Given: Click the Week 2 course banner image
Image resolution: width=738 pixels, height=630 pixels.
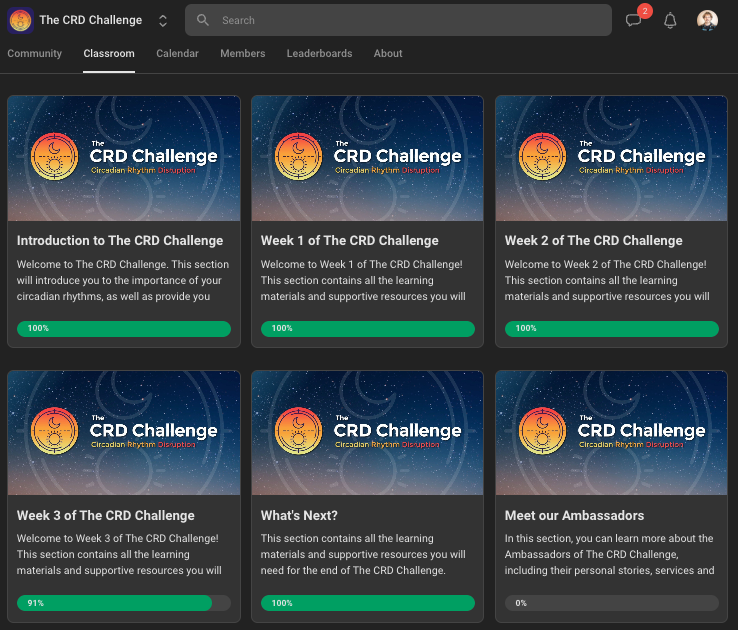Looking at the screenshot, I should (x=611, y=158).
